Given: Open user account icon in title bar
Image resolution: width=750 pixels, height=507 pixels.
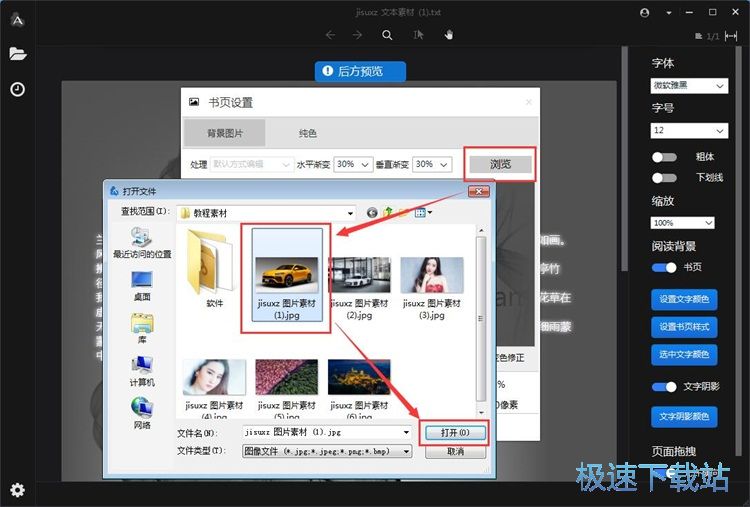Looking at the screenshot, I should coord(645,12).
